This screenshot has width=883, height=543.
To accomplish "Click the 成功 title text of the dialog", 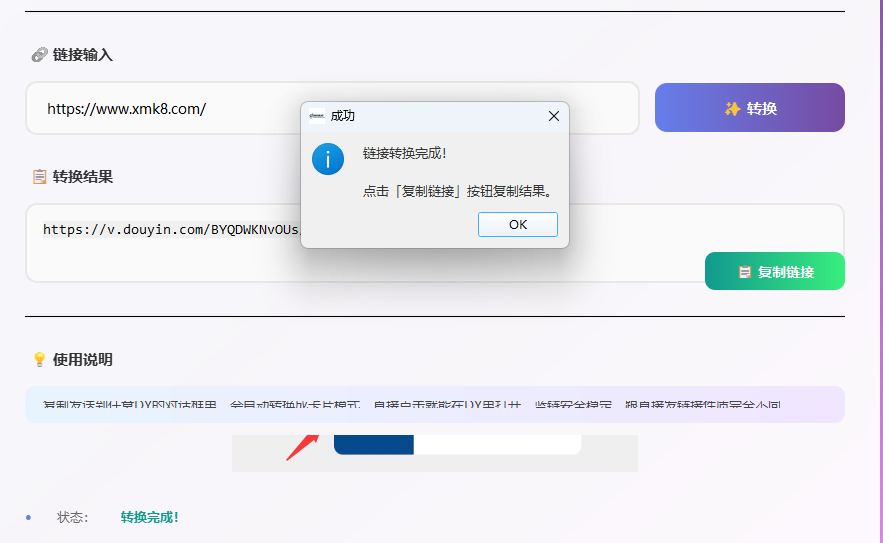I will pos(342,116).
